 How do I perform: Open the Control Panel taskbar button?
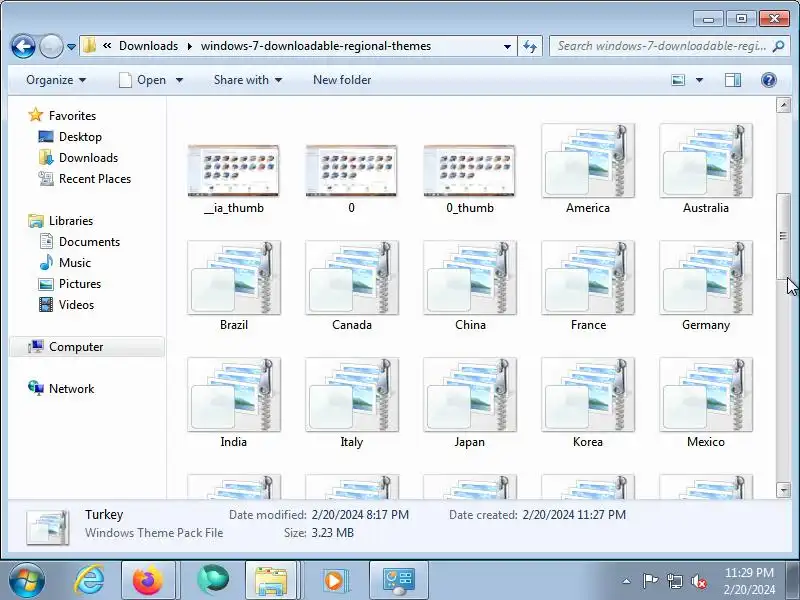(x=398, y=581)
